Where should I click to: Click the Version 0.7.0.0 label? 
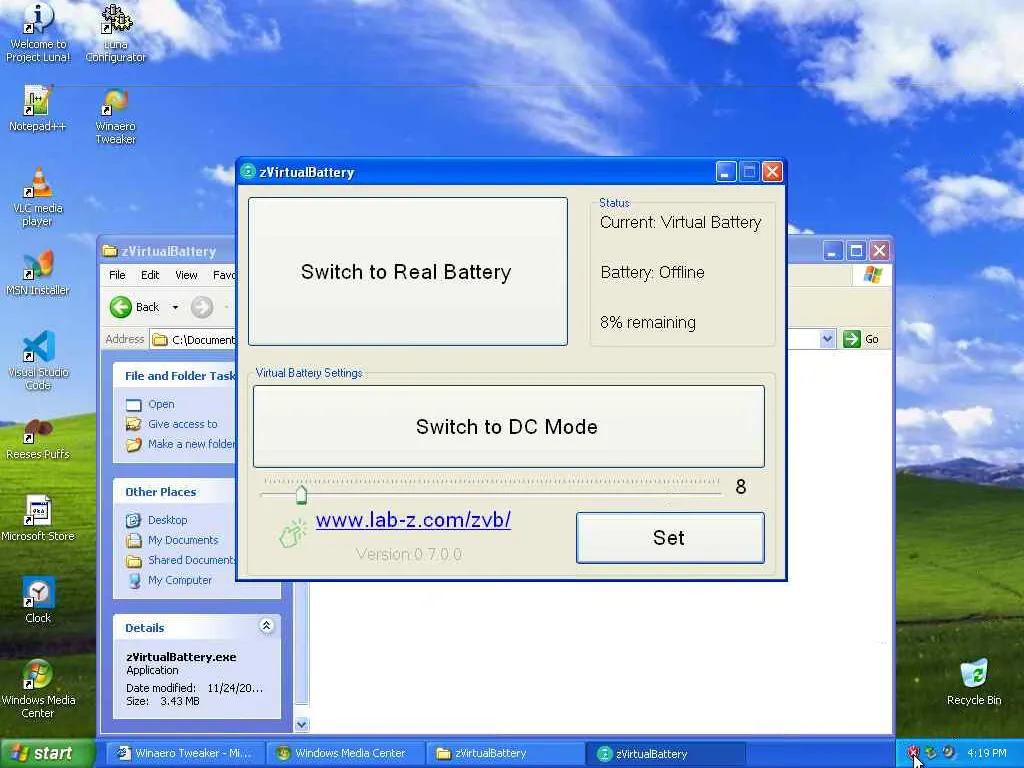[x=409, y=554]
